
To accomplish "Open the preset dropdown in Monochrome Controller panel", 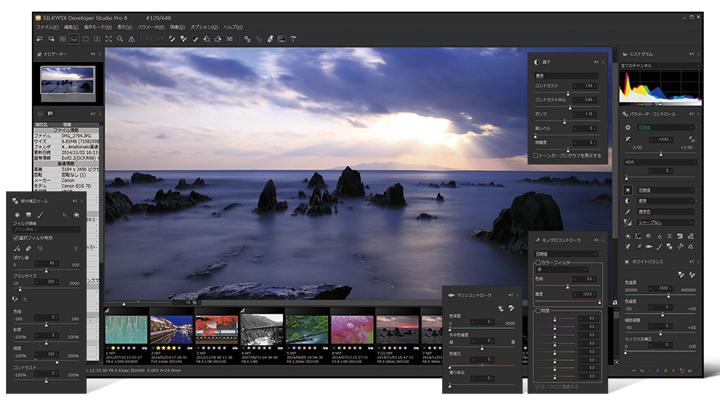I will coord(566,254).
